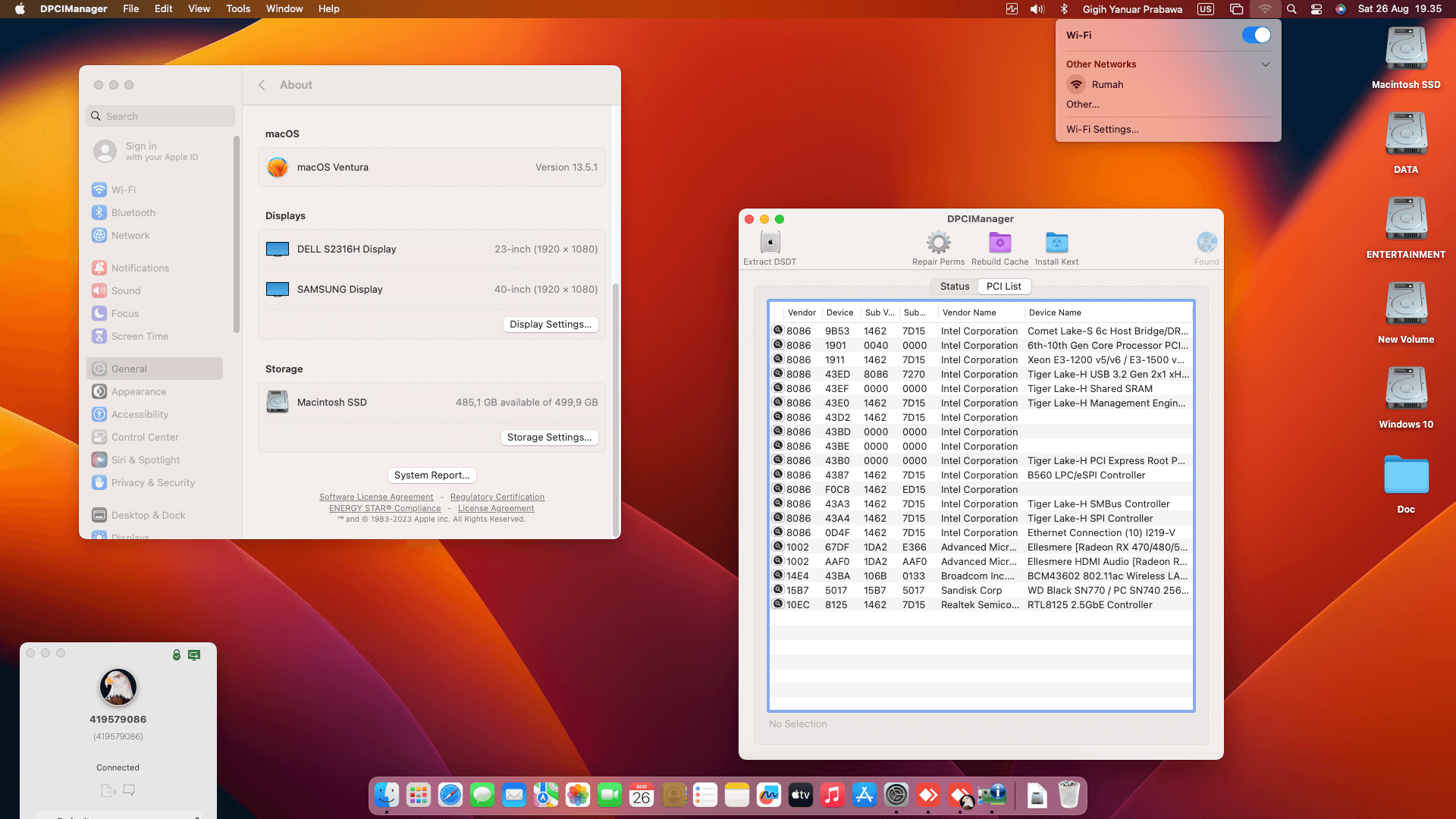This screenshot has height=819, width=1456.
Task: Turn off the Wi-Fi toggle switch
Action: click(1256, 36)
